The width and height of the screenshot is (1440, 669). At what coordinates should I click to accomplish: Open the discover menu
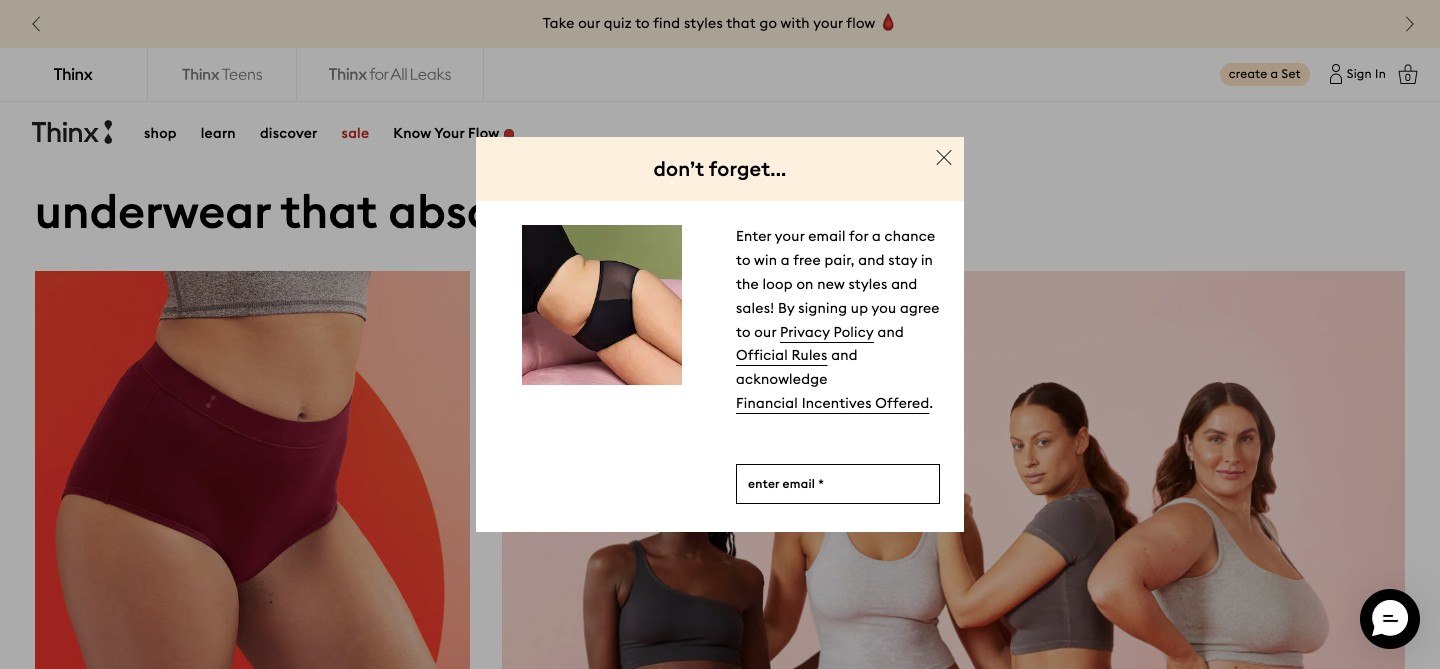[x=288, y=133]
